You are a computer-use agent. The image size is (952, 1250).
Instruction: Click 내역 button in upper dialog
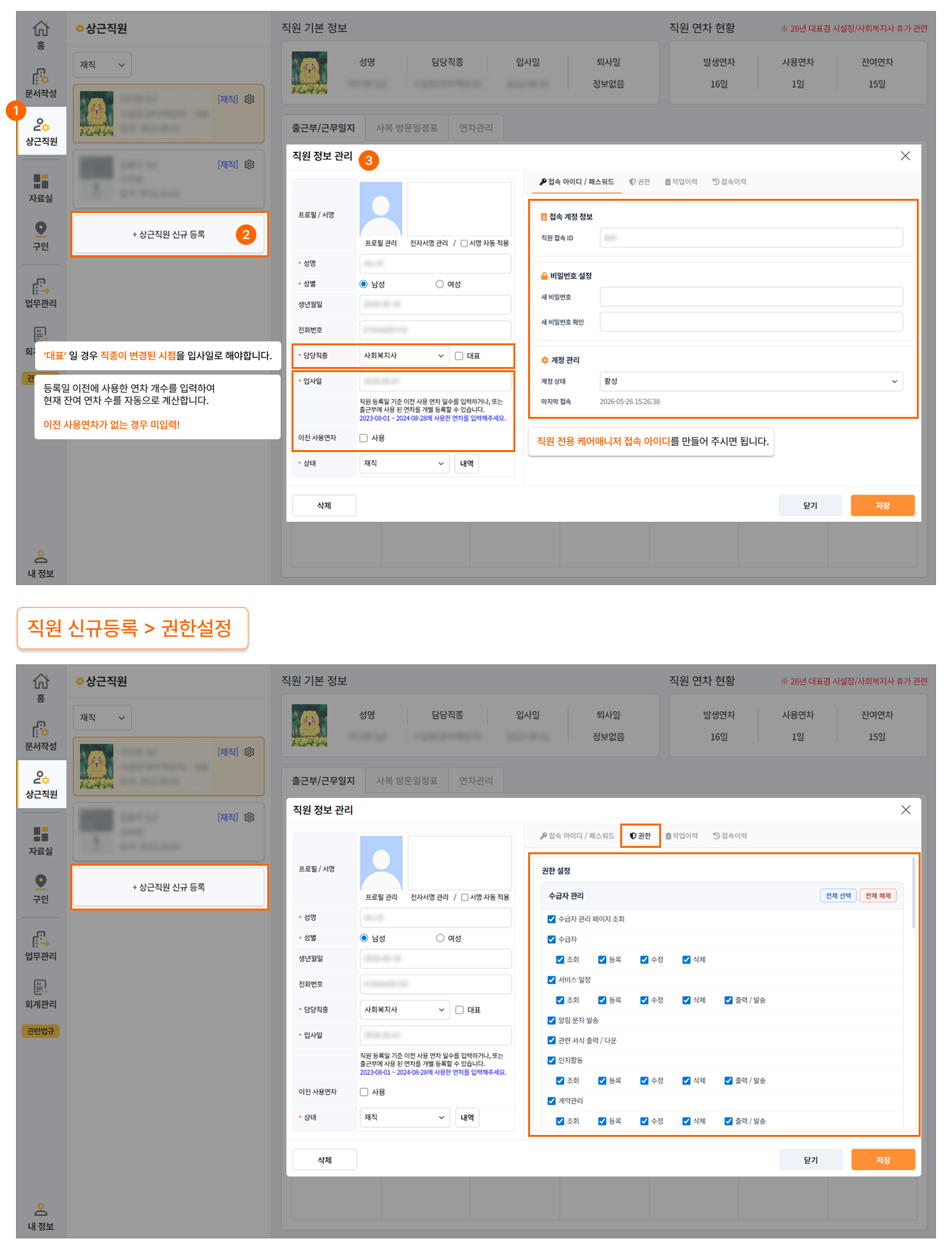coord(467,463)
